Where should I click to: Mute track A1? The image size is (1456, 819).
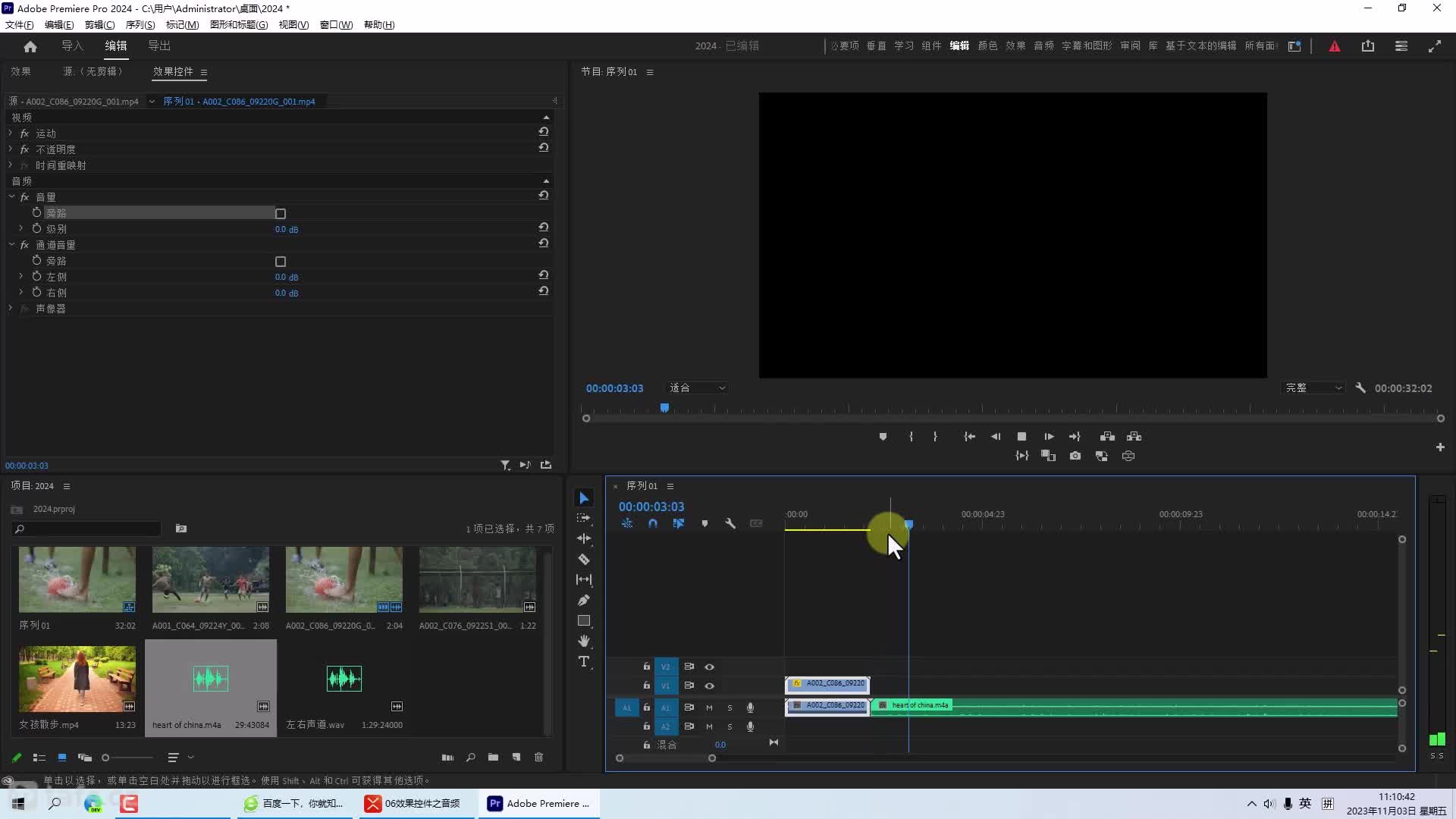[709, 708]
